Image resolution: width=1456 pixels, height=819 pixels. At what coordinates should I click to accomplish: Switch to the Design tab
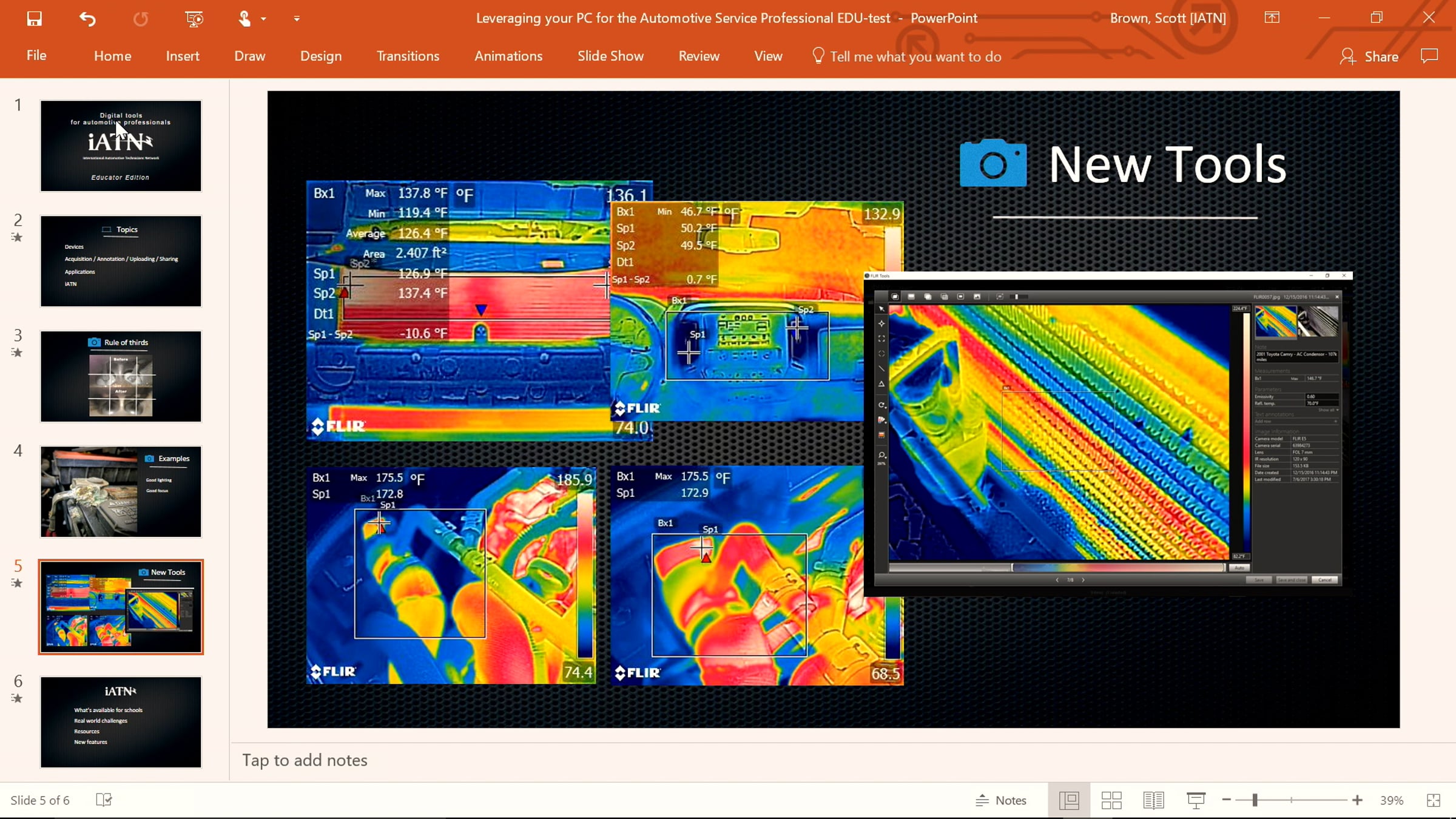pos(320,56)
